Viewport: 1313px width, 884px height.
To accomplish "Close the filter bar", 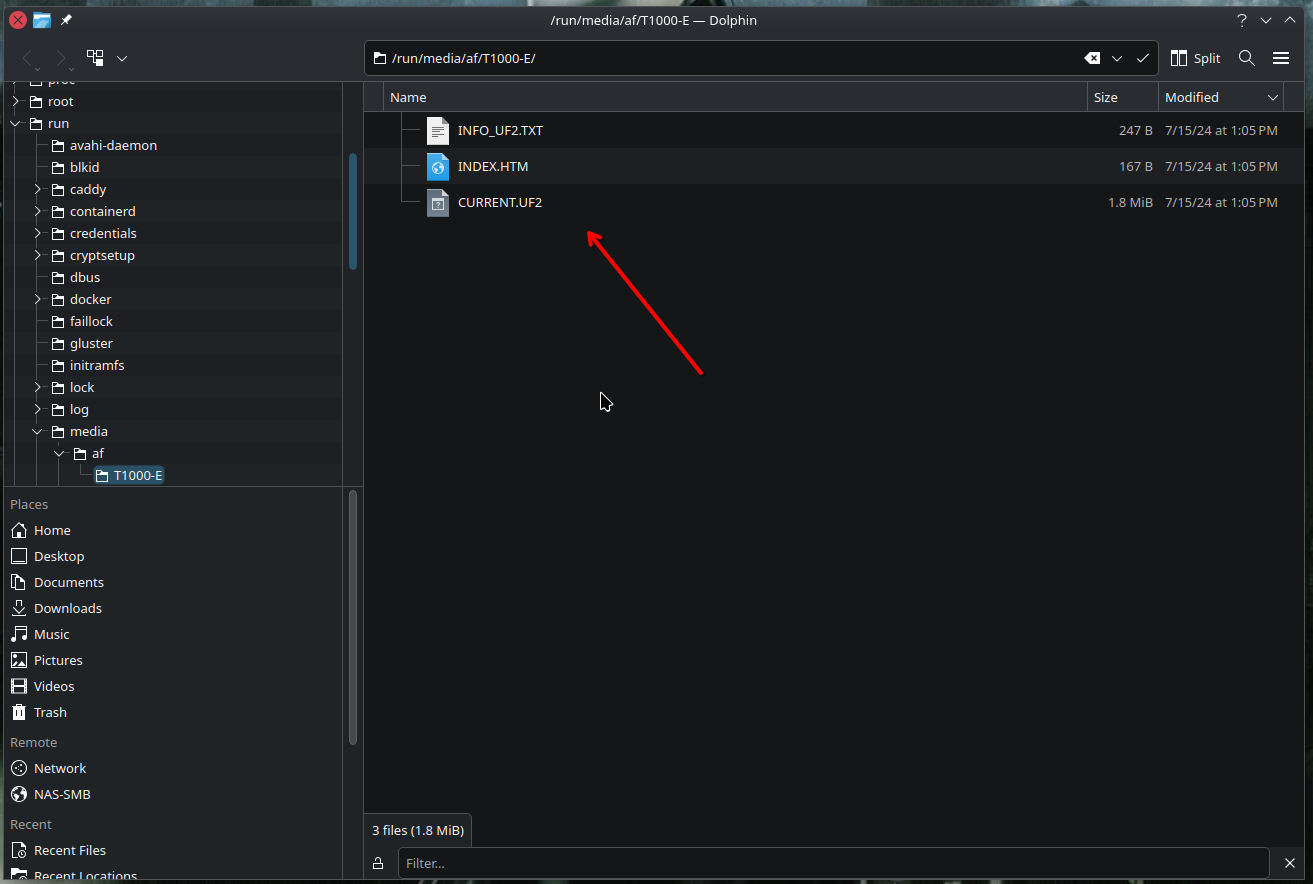I will pyautogui.click(x=1290, y=863).
